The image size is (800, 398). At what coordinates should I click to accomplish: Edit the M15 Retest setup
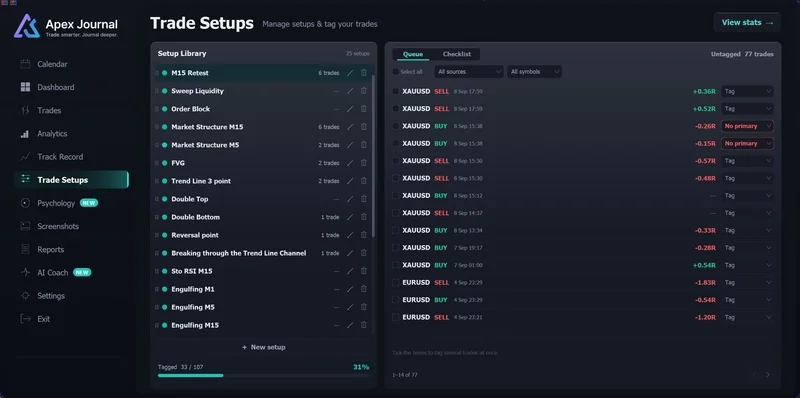click(x=350, y=73)
